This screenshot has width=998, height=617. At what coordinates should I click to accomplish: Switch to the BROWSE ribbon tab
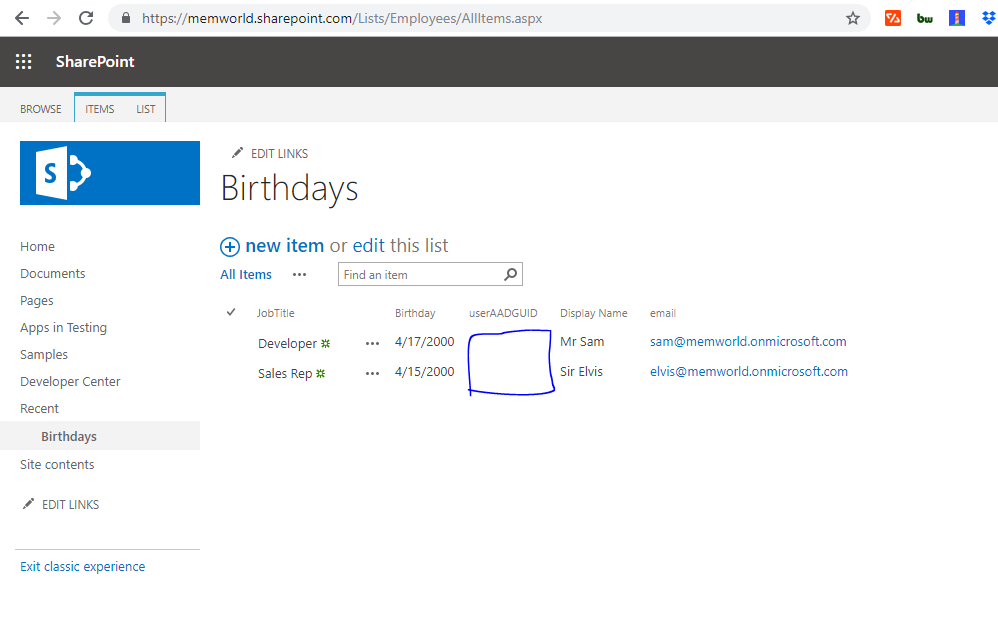tap(41, 109)
